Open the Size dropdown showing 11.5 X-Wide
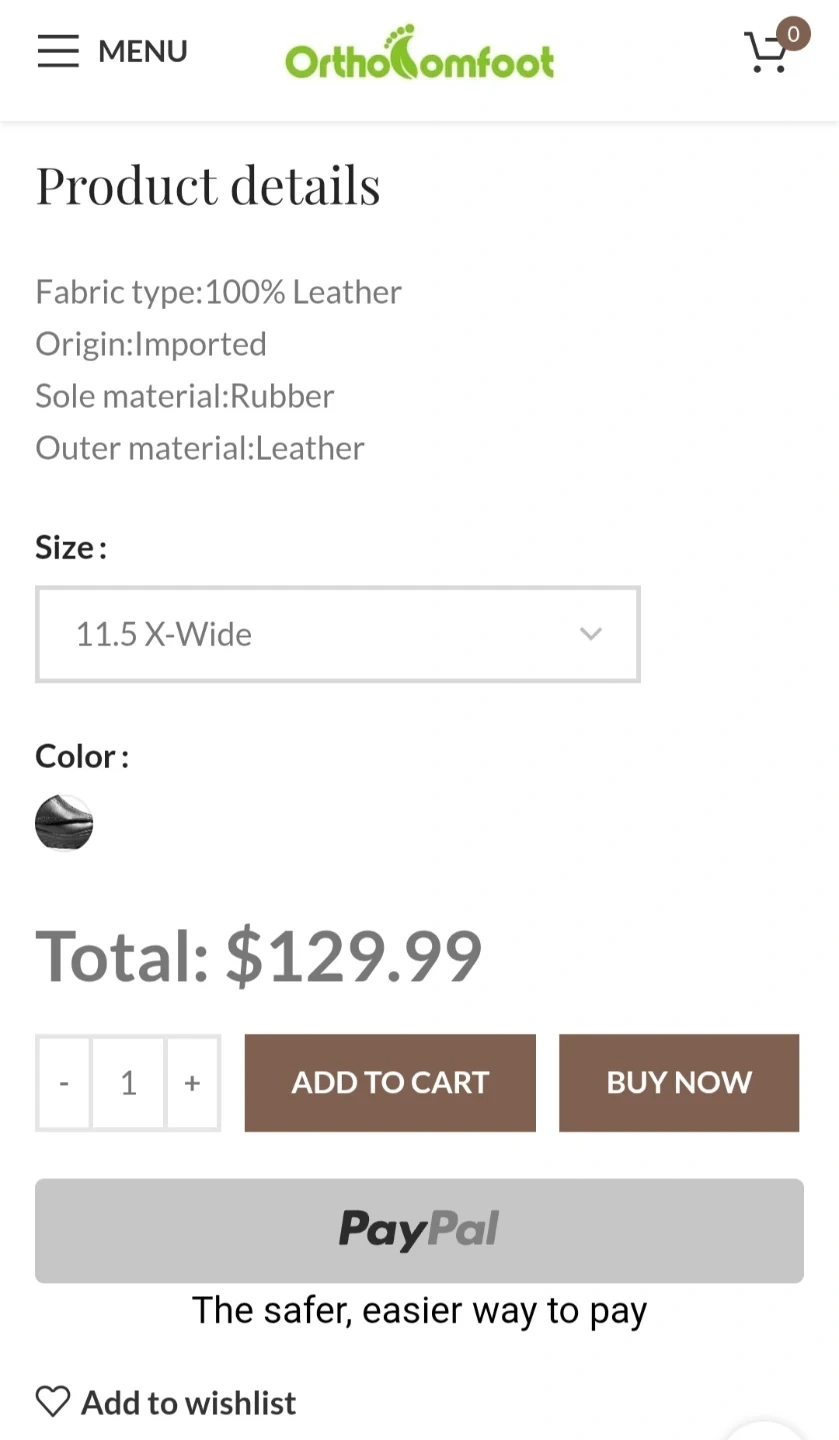 (x=337, y=634)
